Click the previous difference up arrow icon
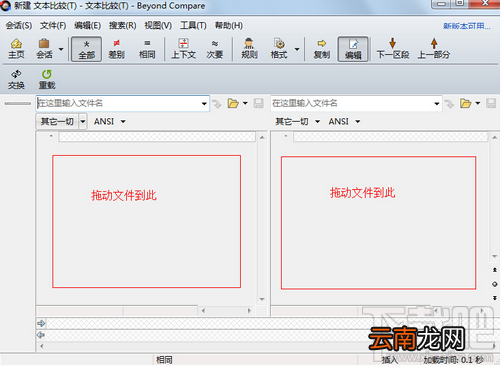 (495, 270)
